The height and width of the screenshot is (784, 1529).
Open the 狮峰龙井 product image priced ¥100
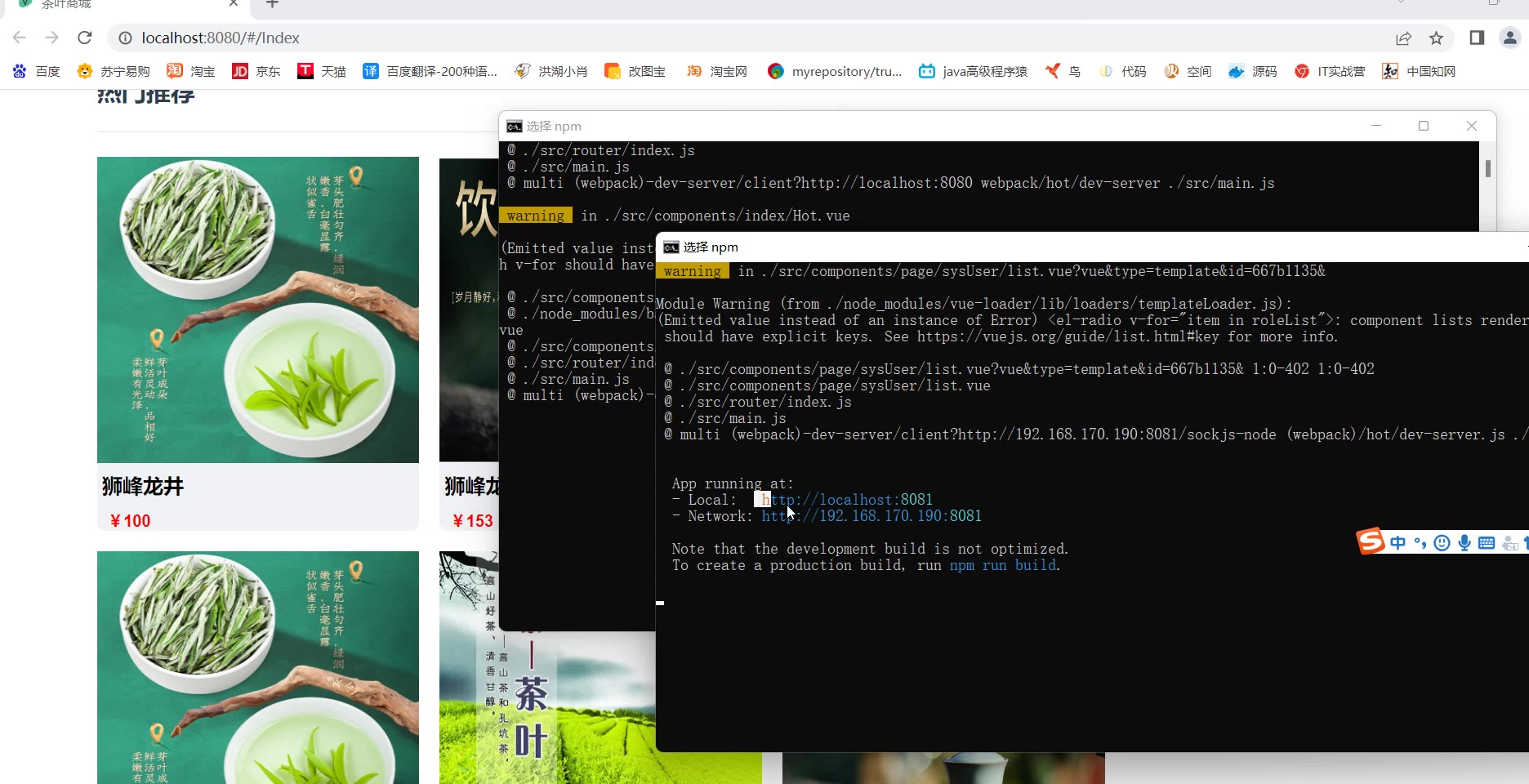point(258,310)
